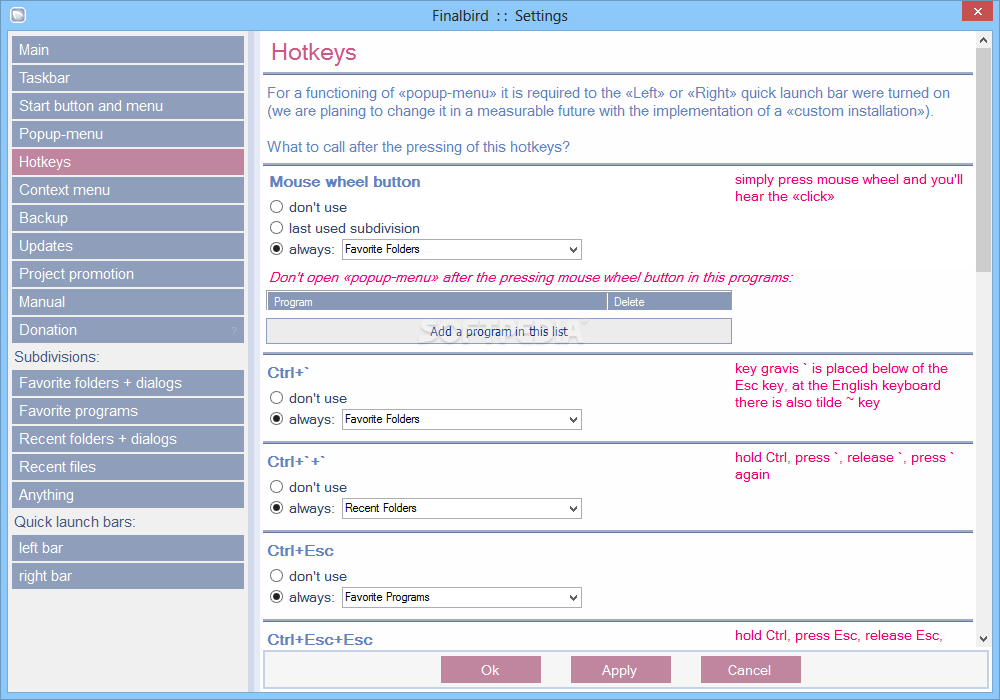Click the Cancel button
This screenshot has height=700, width=1000.
point(750,670)
